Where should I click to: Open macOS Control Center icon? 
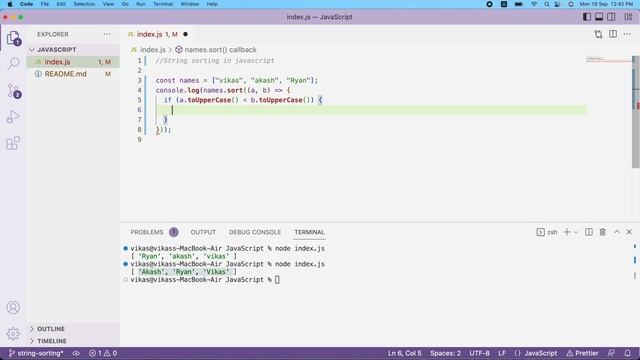point(558,4)
